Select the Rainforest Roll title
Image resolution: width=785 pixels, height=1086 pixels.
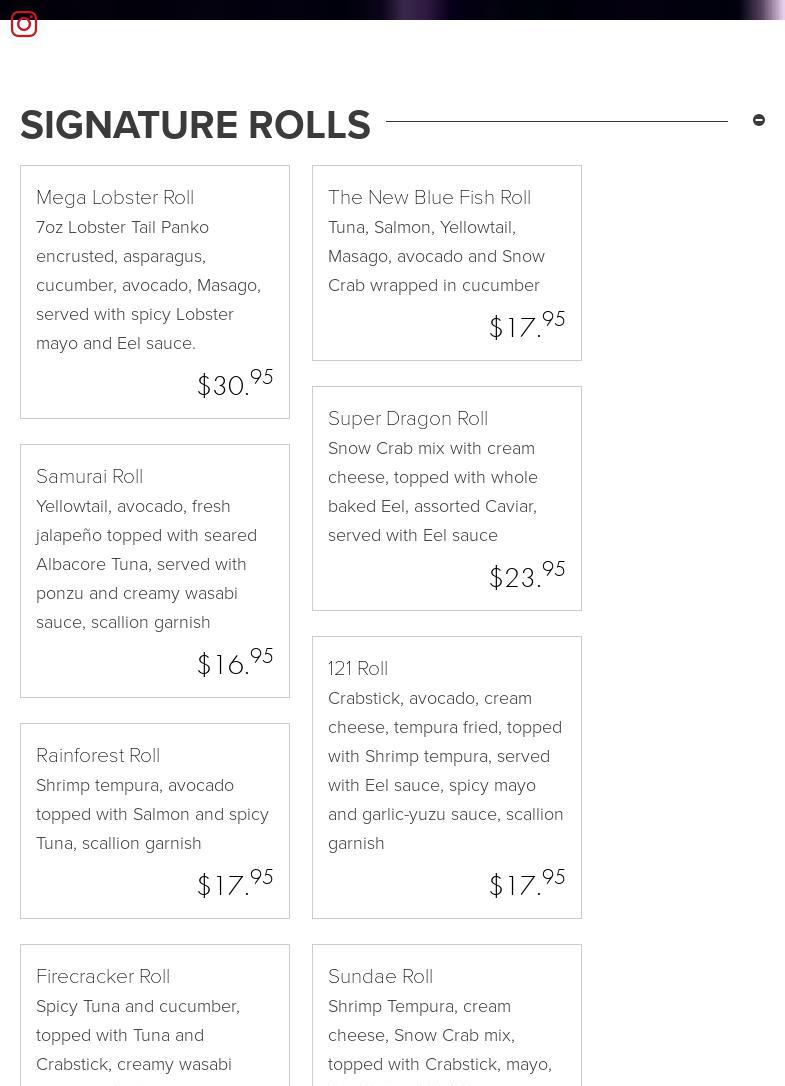98,755
